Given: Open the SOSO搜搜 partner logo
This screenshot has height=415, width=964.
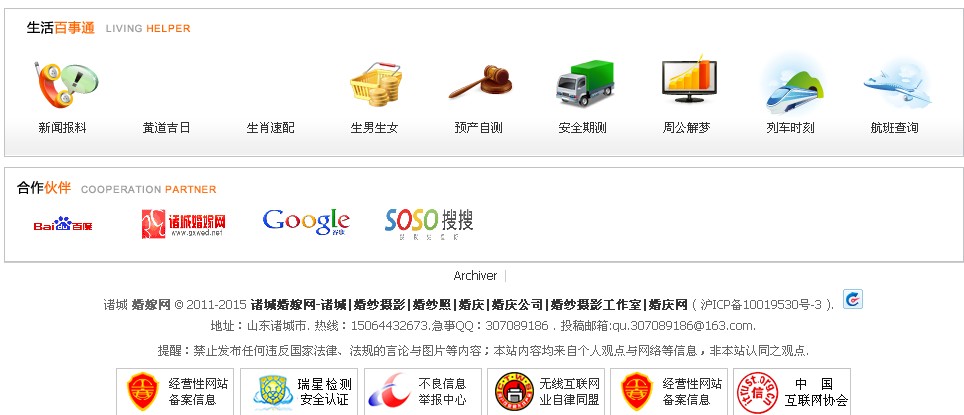Looking at the screenshot, I should click(x=429, y=224).
